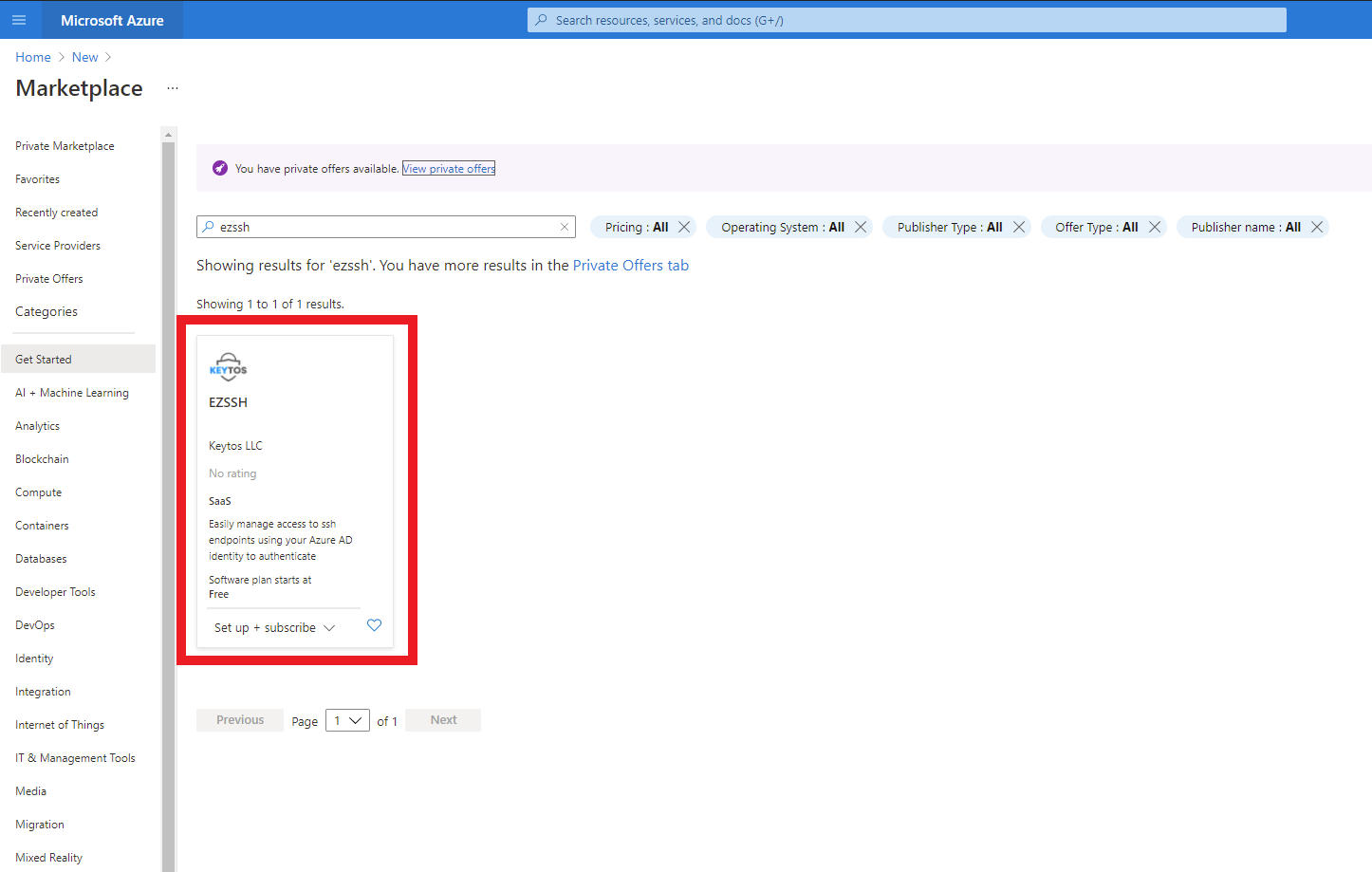Open the Pricing filter
The image size is (1372, 872).
coord(637,227)
